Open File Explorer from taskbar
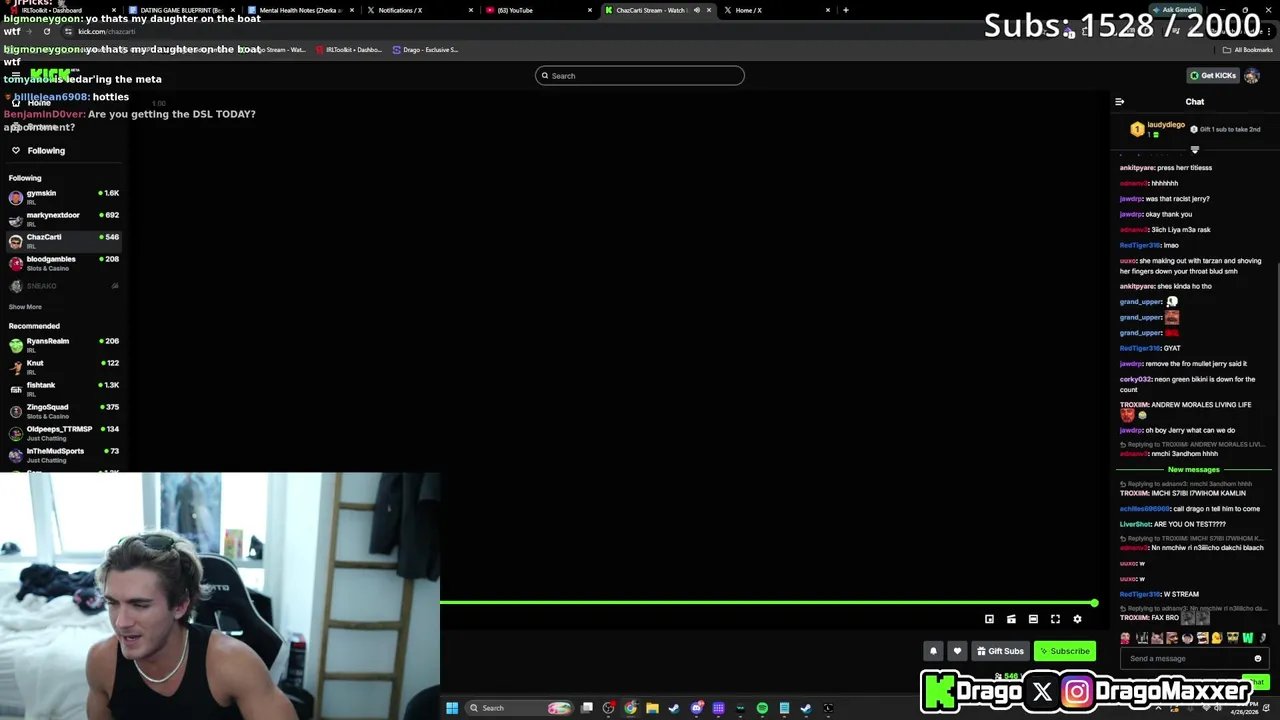Viewport: 1280px width, 720px height. tap(652, 708)
